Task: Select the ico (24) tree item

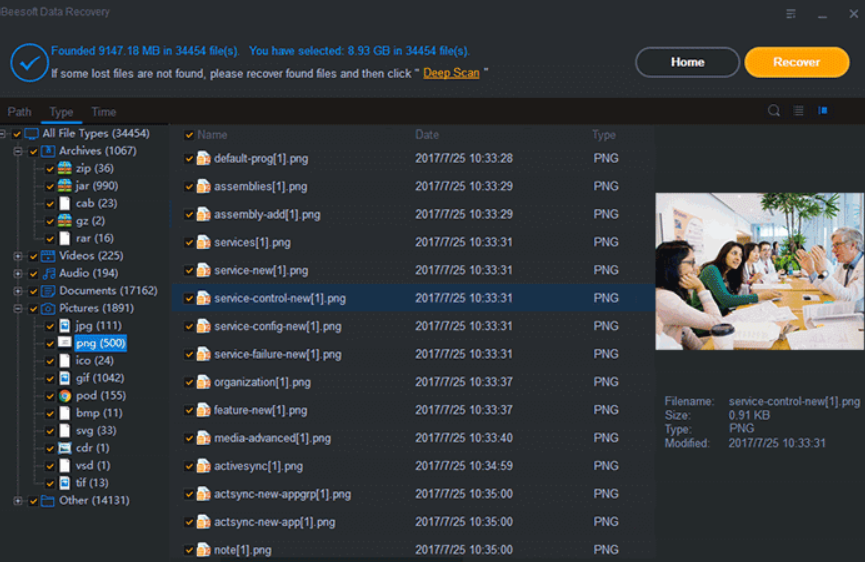Action: (95, 361)
